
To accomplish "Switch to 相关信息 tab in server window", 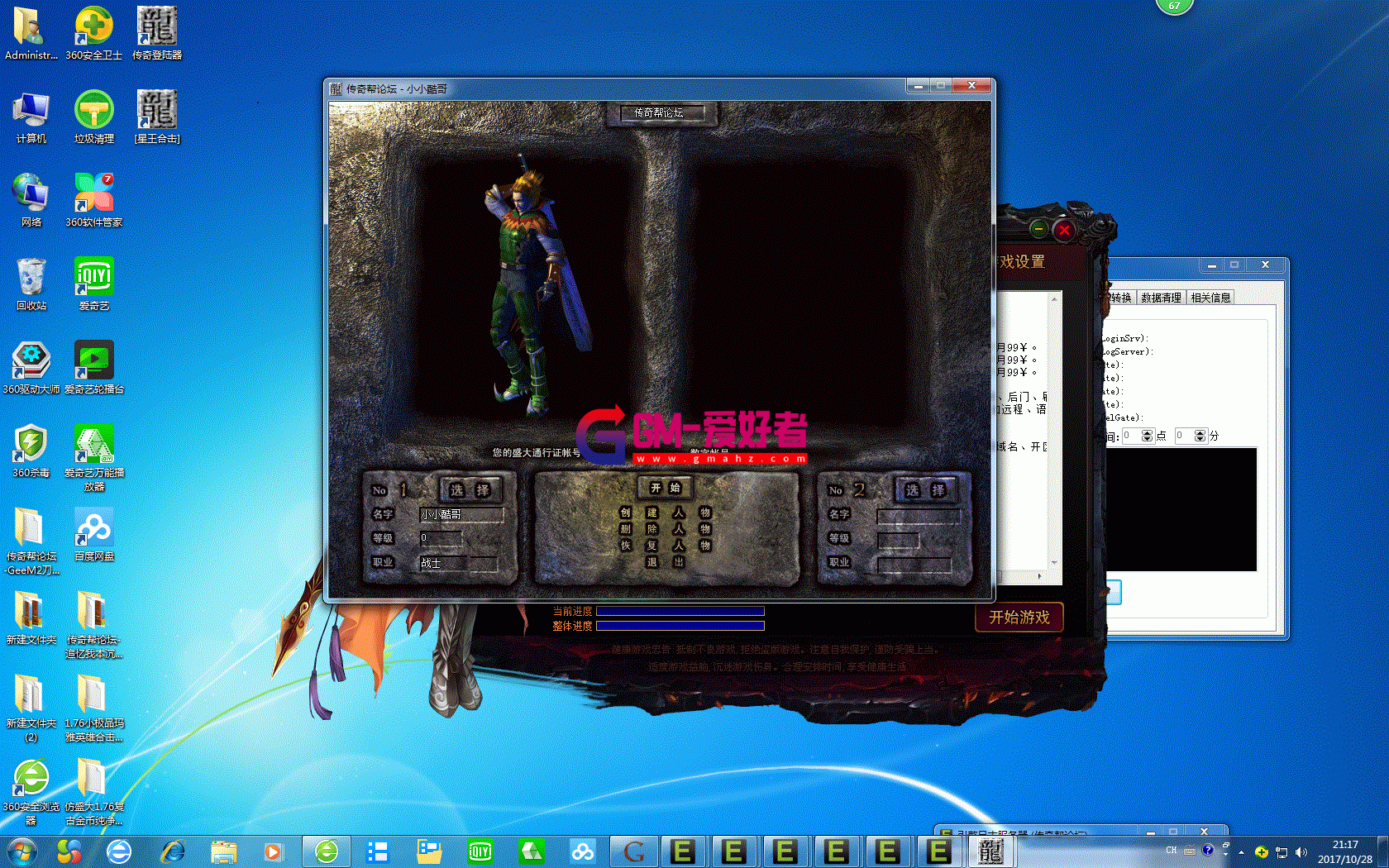I will point(1210,298).
